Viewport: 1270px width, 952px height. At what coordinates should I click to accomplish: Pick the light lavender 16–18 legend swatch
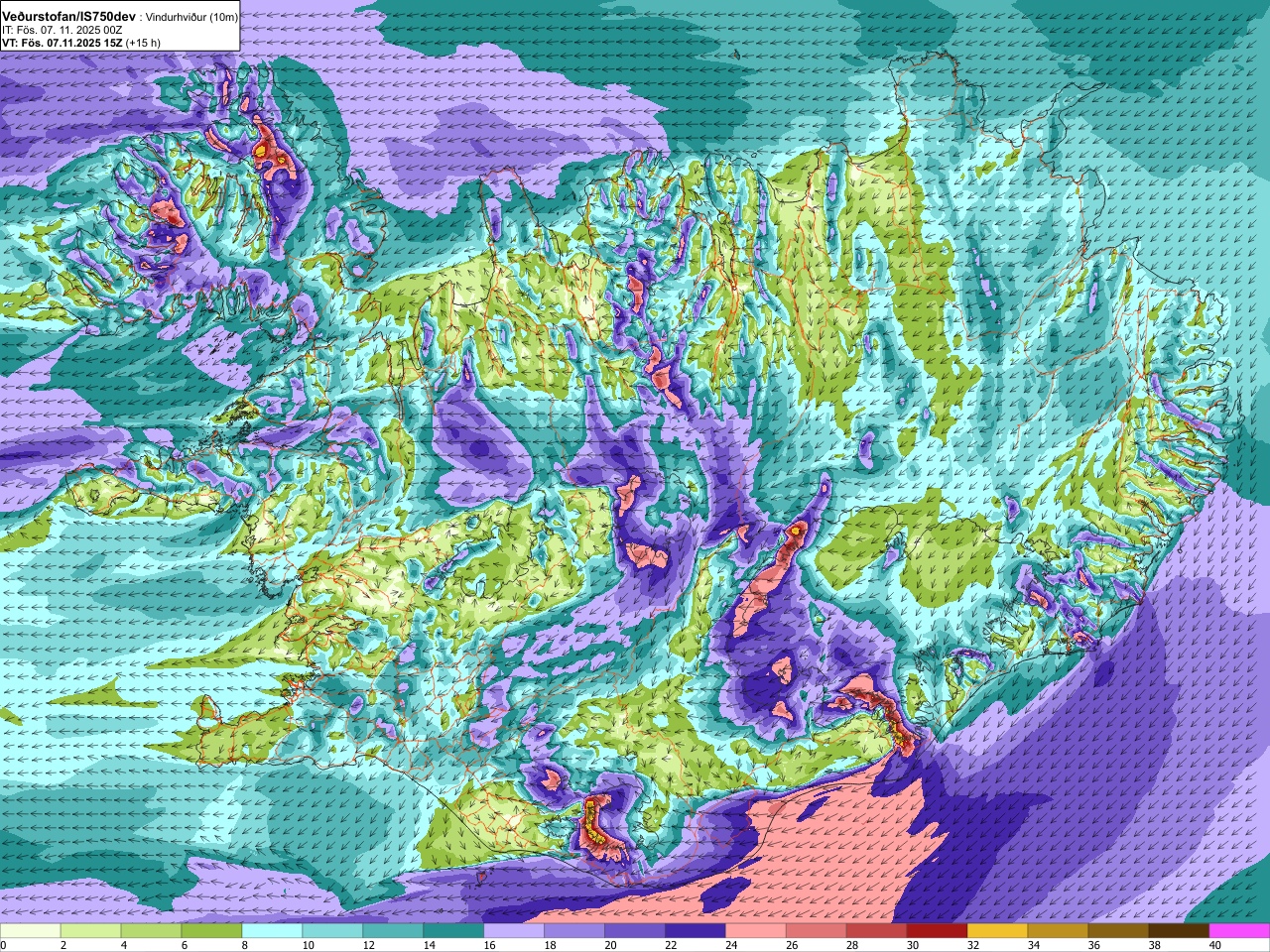coord(514,931)
